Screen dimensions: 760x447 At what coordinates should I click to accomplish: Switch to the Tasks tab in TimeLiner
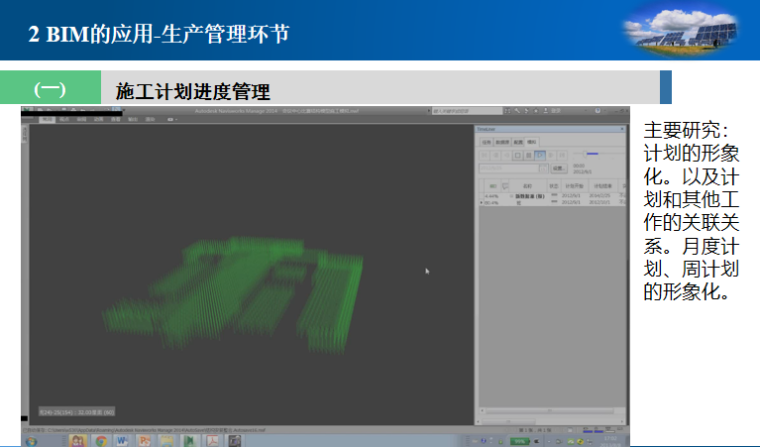[x=486, y=142]
